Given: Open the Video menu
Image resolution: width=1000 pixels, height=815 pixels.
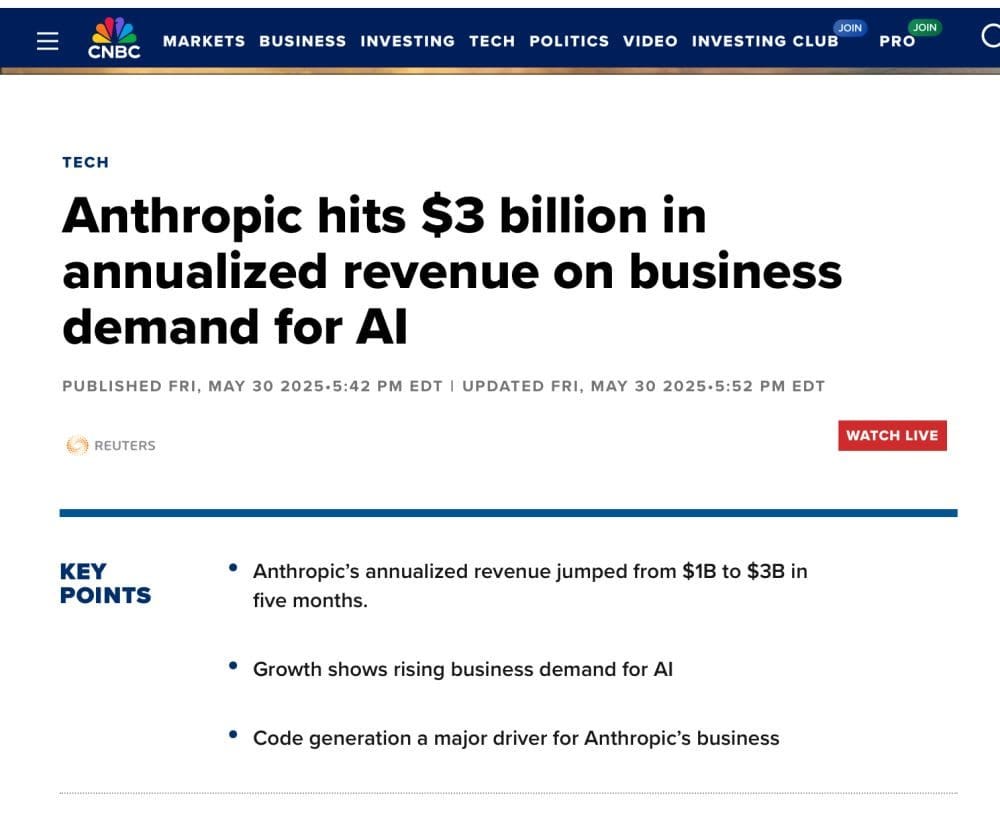Looking at the screenshot, I should [x=650, y=41].
